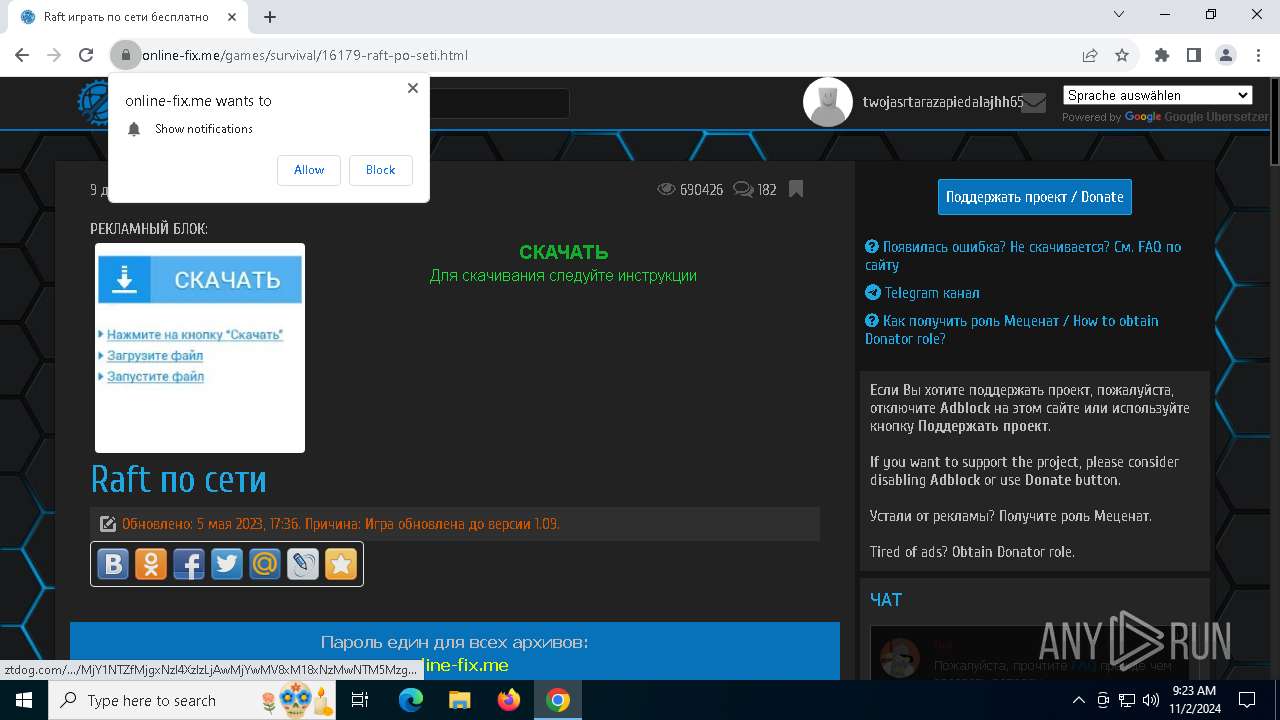Launch Microsoft Edge from taskbar

click(411, 700)
